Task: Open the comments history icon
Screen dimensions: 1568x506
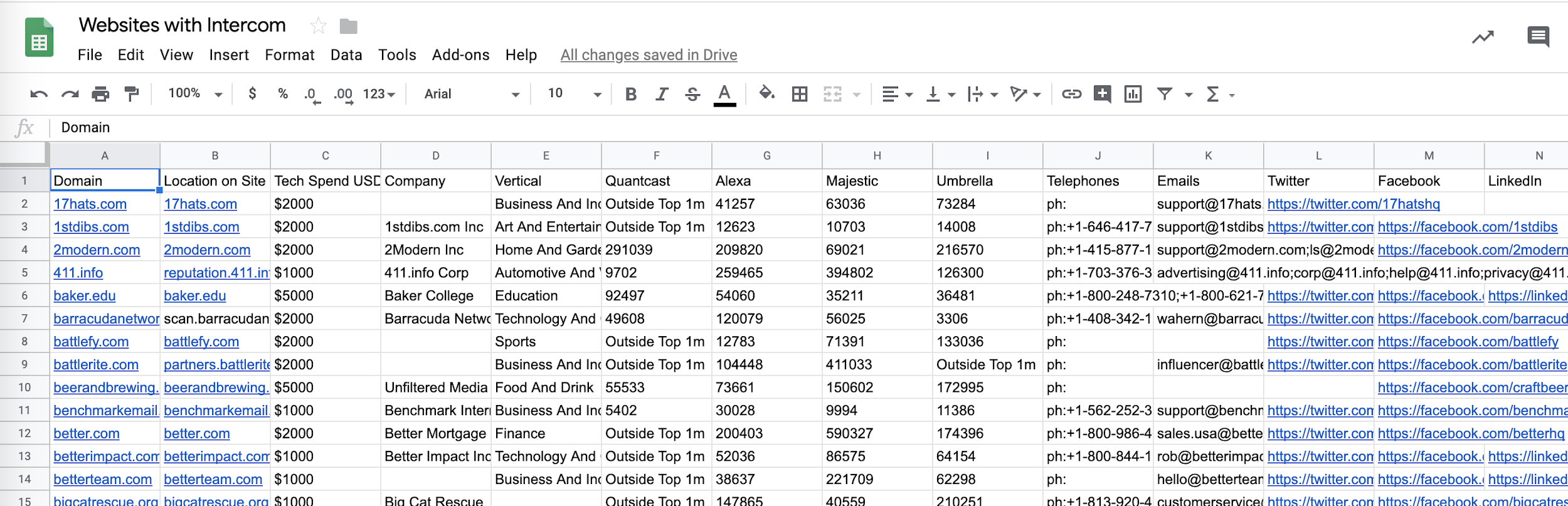Action: click(x=1538, y=37)
